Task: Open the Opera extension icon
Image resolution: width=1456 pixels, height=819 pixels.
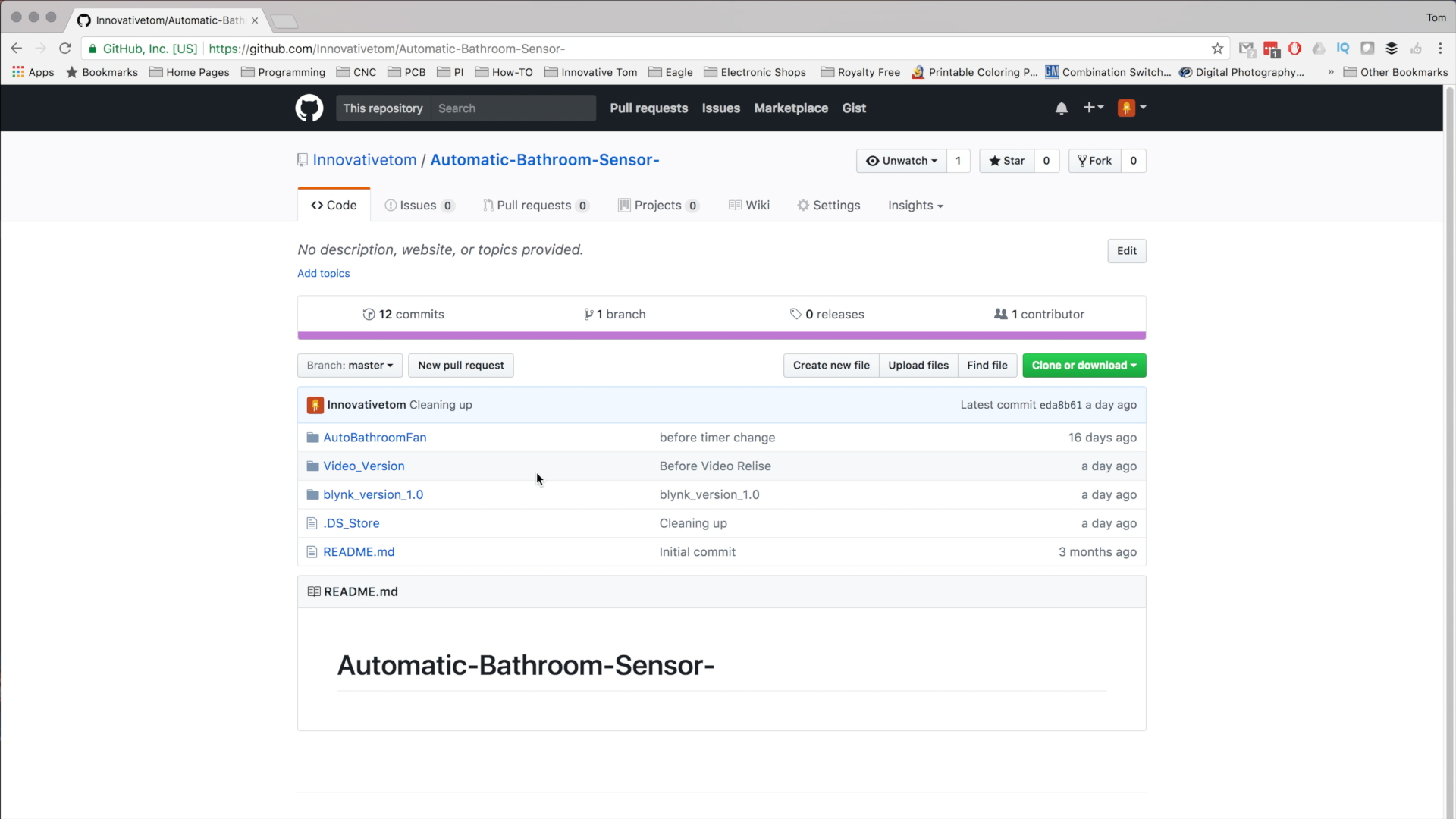Action: 1294,49
